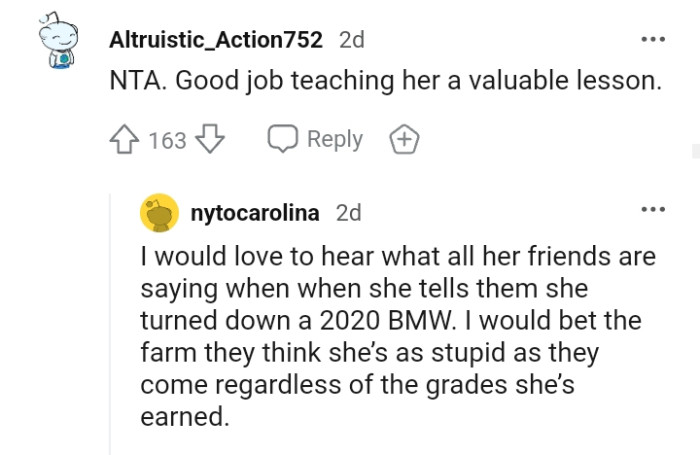Click the Reply text label

click(335, 139)
